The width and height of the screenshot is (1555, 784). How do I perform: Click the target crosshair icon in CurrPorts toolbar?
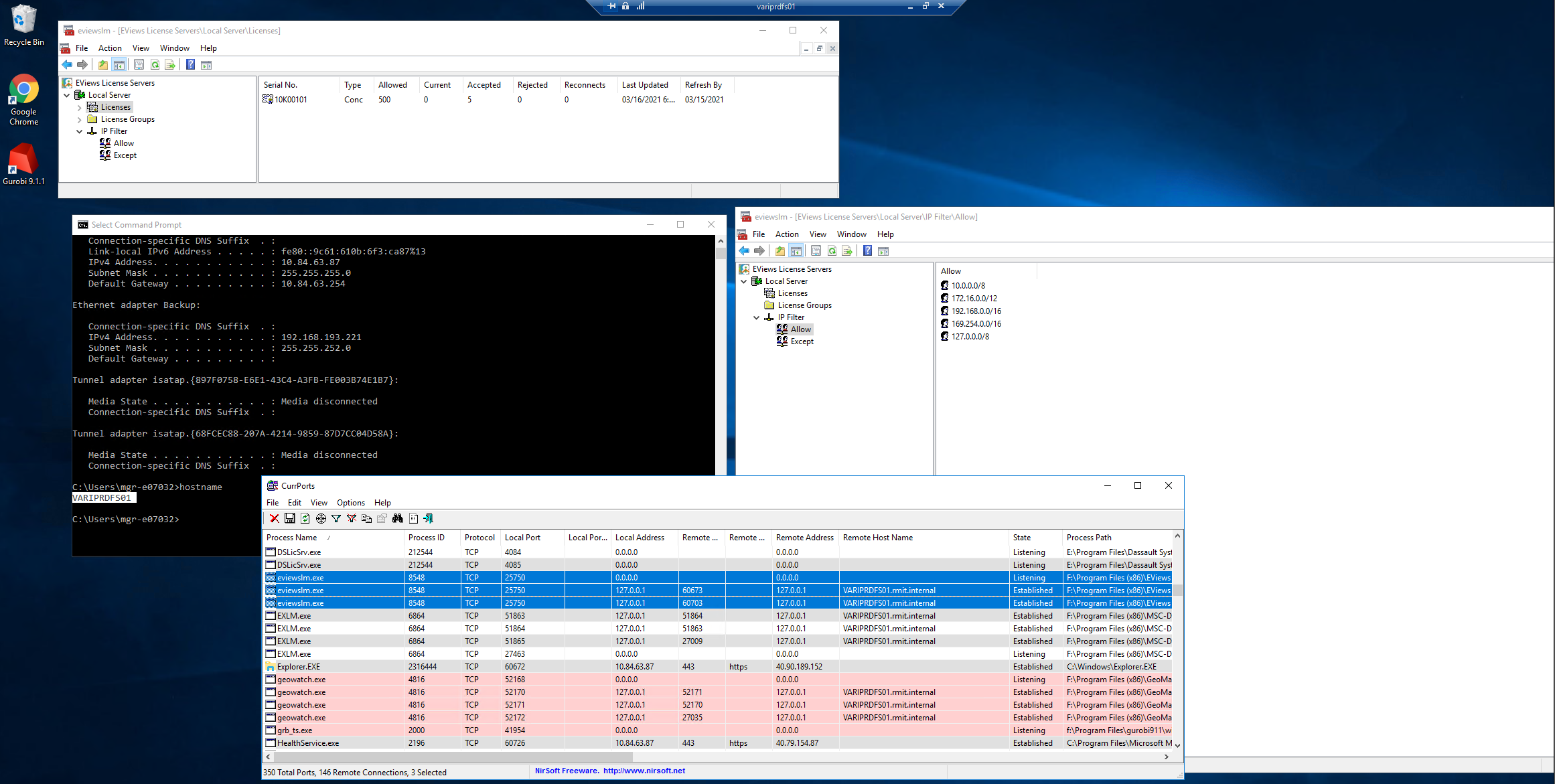(x=321, y=518)
